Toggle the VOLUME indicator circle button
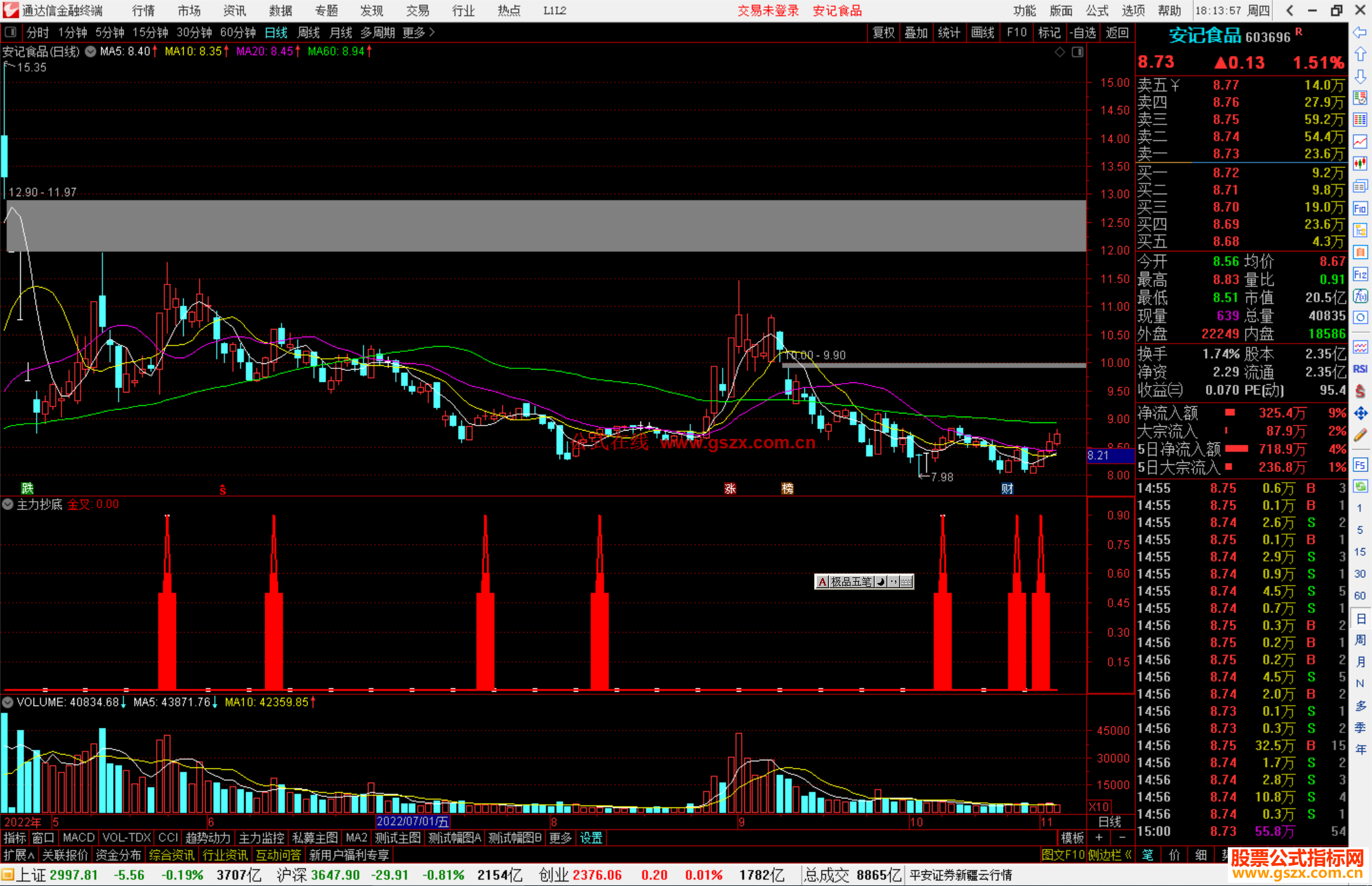This screenshot has width=1372, height=886. pyautogui.click(x=8, y=702)
